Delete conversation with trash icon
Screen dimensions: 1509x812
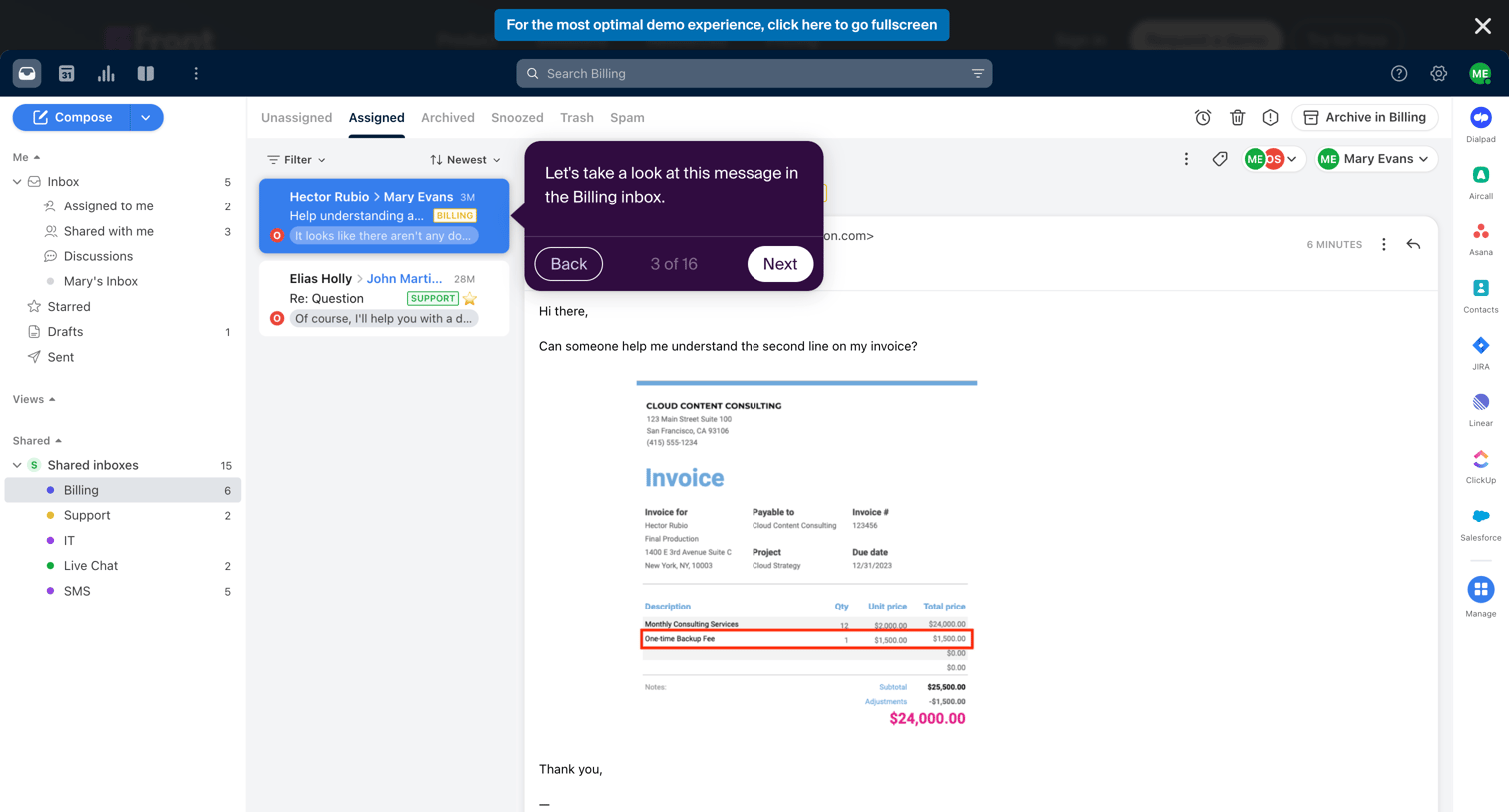tap(1237, 117)
